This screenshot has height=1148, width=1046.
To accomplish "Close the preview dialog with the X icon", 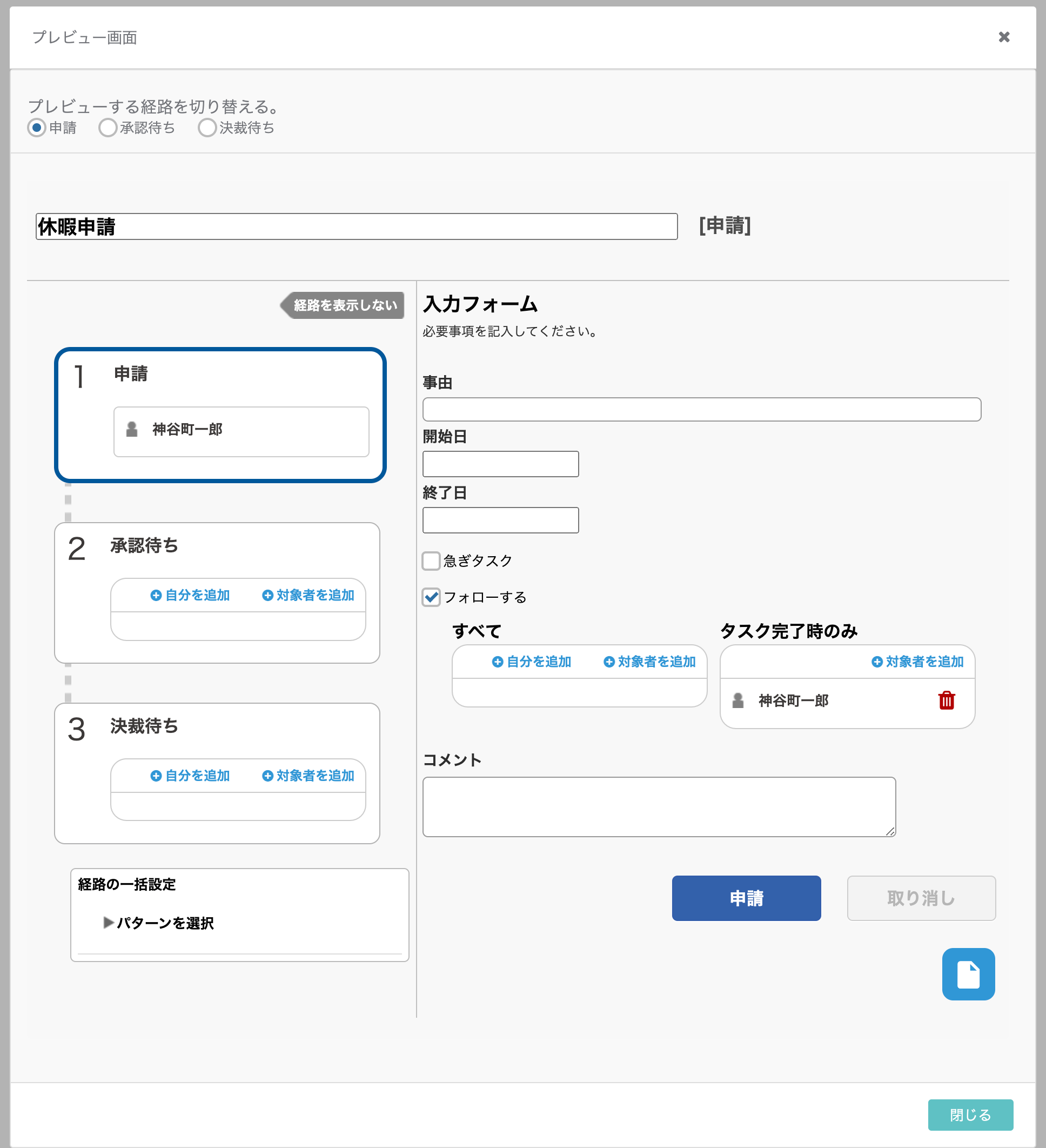I will point(1004,37).
